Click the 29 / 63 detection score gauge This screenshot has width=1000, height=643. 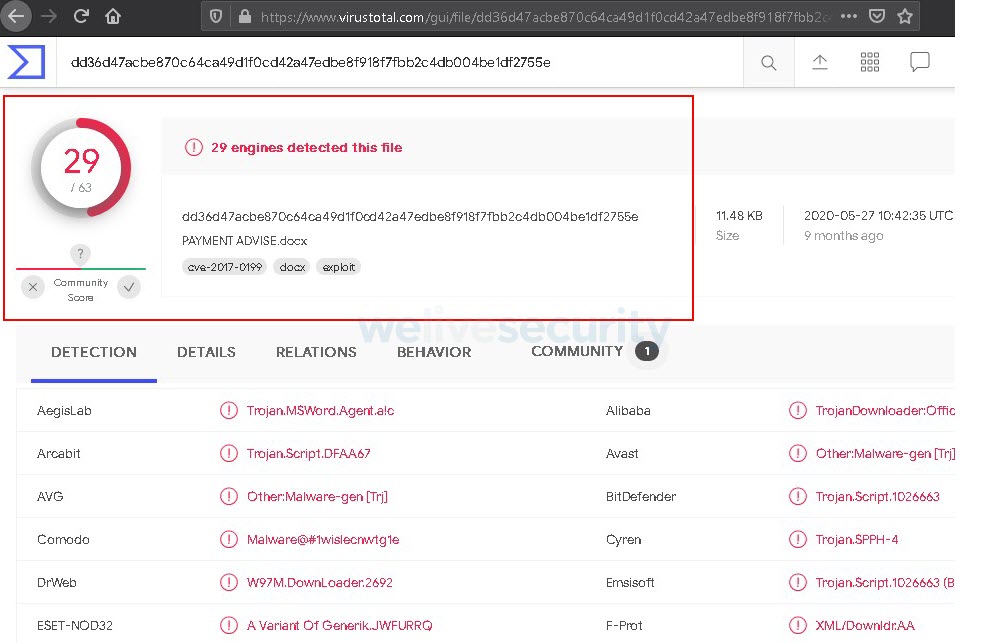[81, 168]
